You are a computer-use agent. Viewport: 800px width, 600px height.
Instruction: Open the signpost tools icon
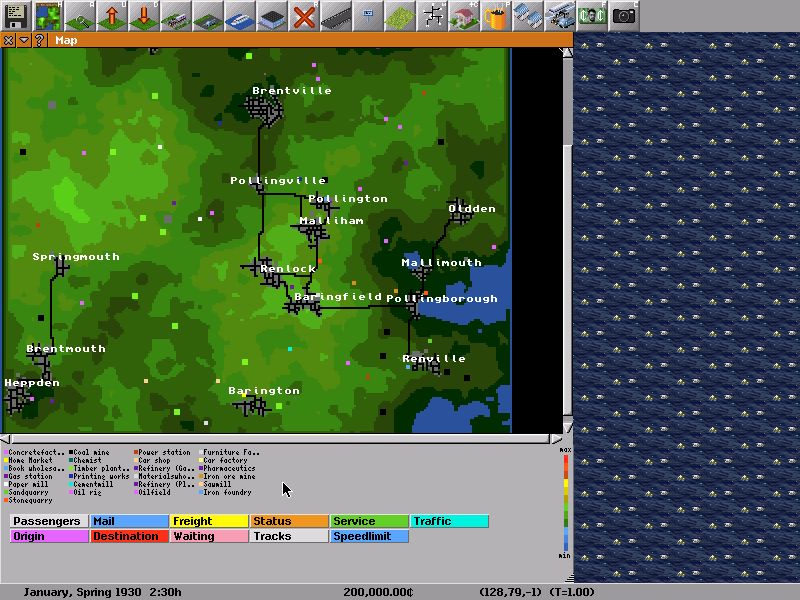[x=368, y=15]
